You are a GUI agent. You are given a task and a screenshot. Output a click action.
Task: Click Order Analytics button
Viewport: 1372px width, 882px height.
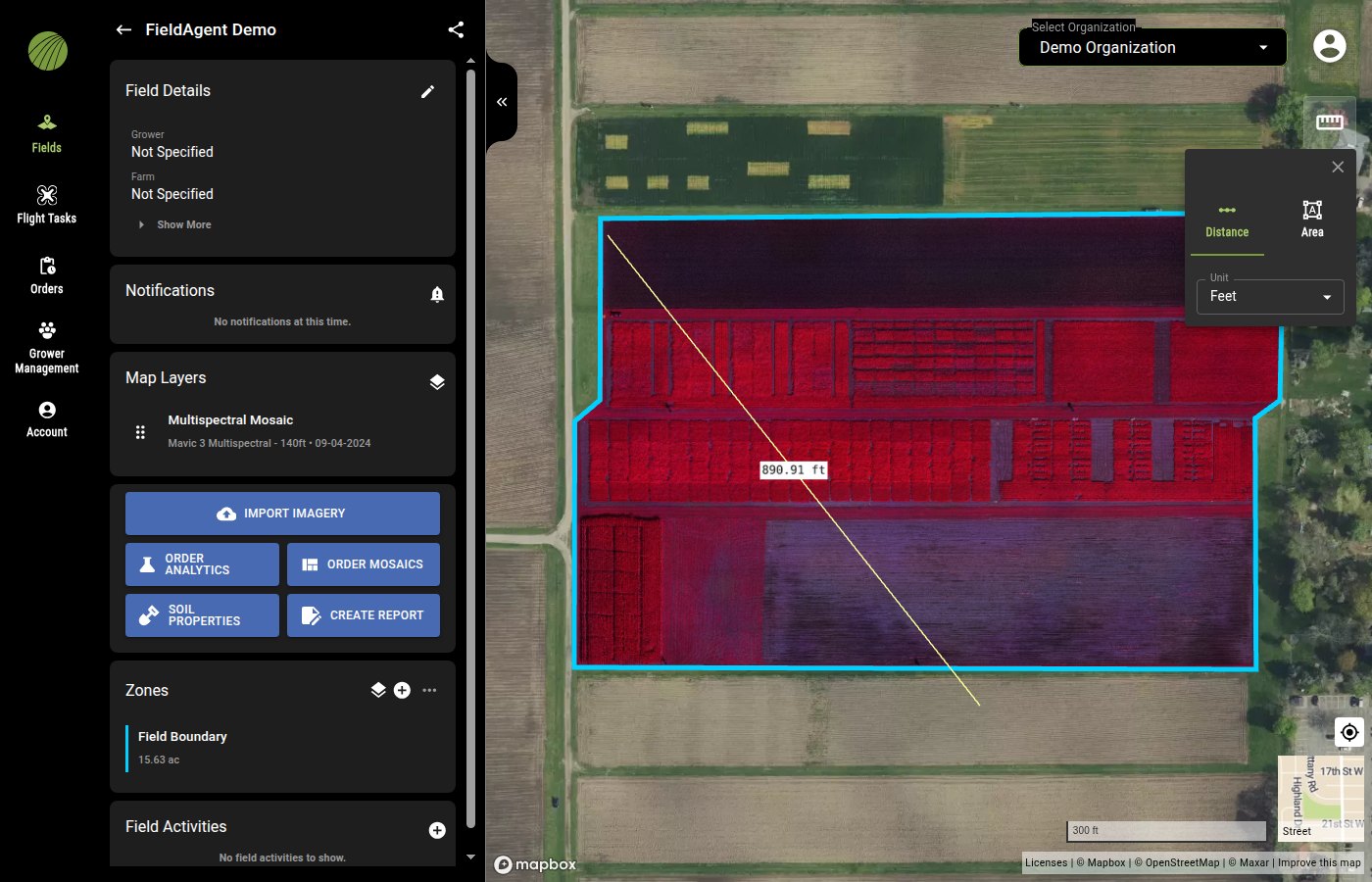[x=202, y=564]
